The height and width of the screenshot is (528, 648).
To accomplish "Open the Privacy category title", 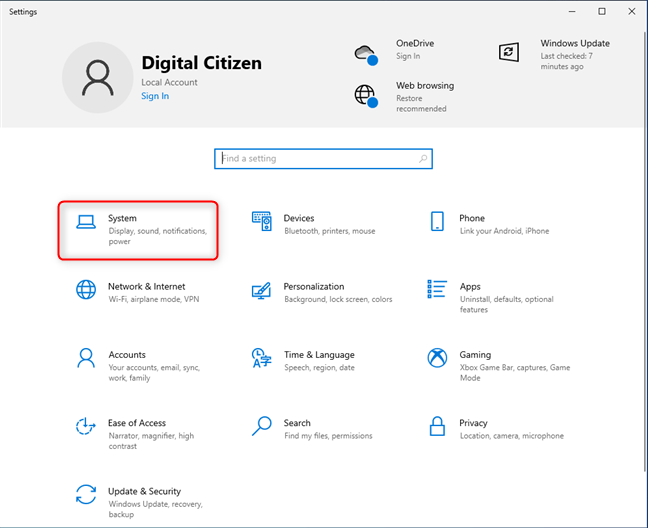I will click(x=473, y=423).
